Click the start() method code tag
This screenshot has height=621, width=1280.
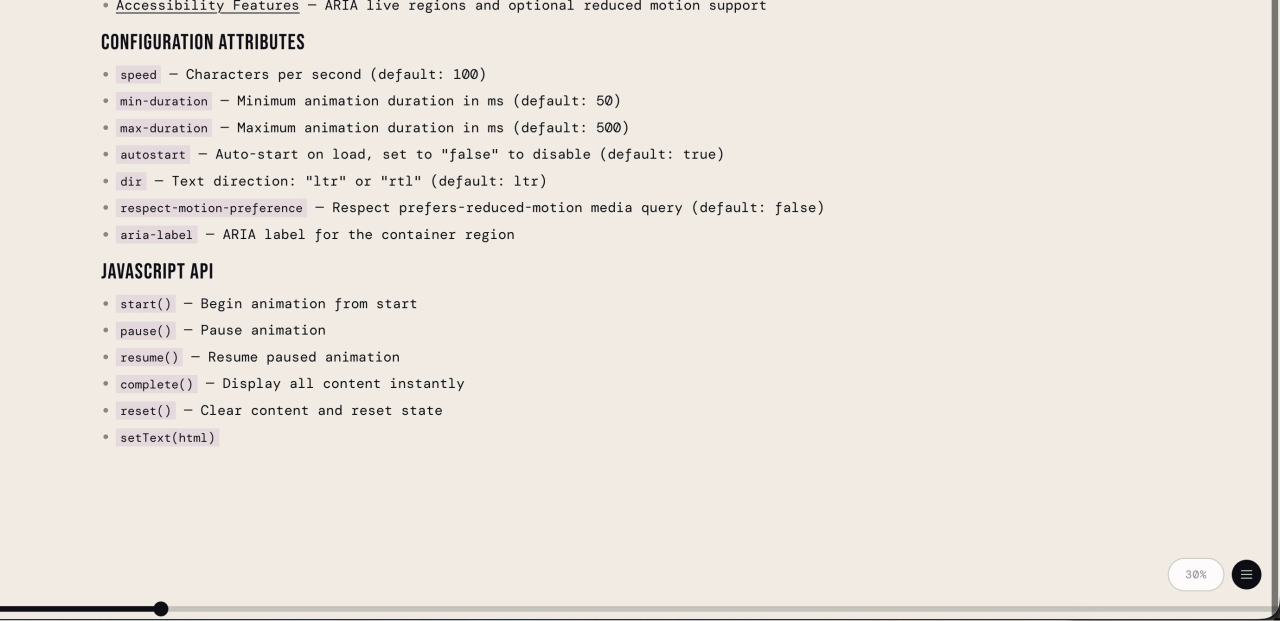click(146, 304)
